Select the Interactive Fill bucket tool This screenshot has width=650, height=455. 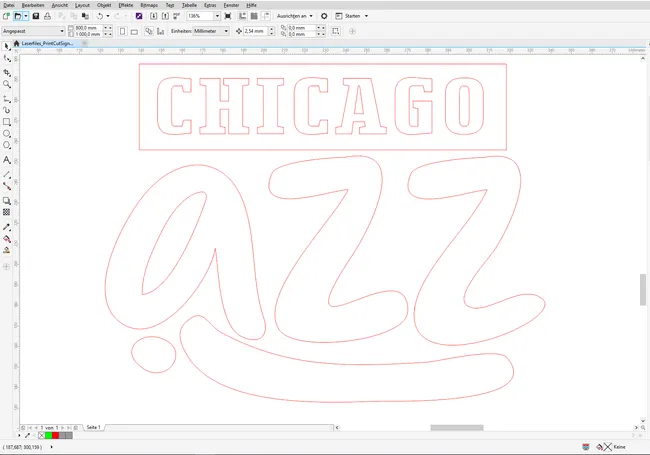pyautogui.click(x=7, y=239)
